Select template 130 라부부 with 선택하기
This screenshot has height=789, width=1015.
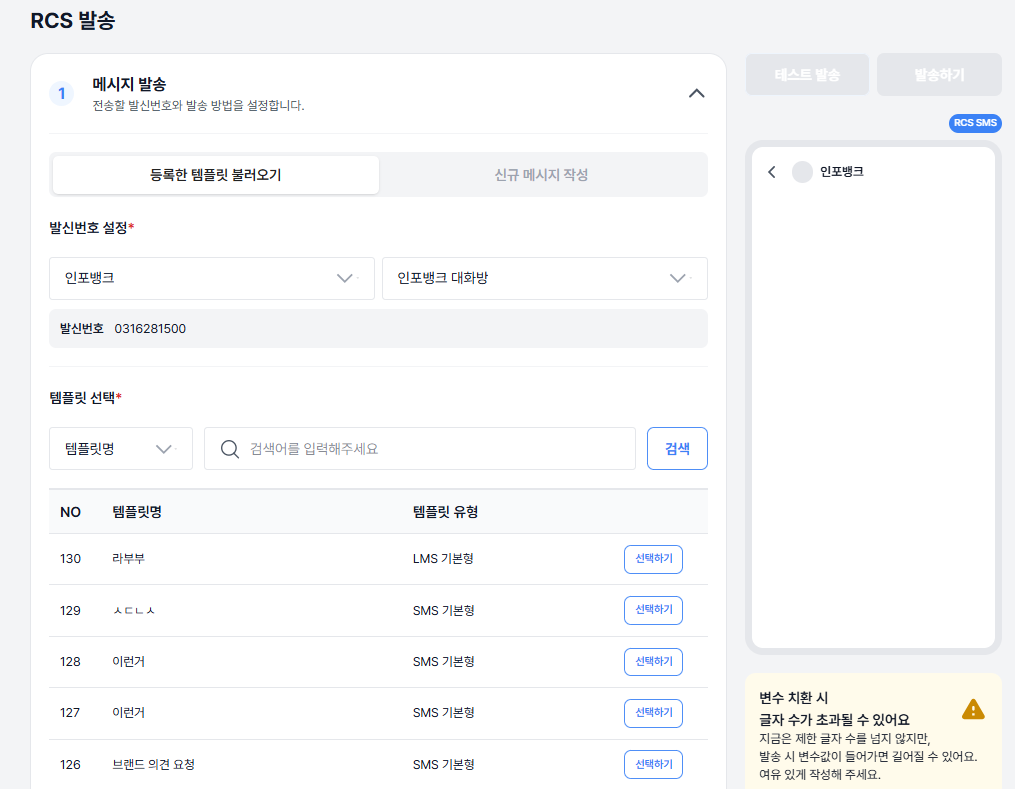[652, 559]
